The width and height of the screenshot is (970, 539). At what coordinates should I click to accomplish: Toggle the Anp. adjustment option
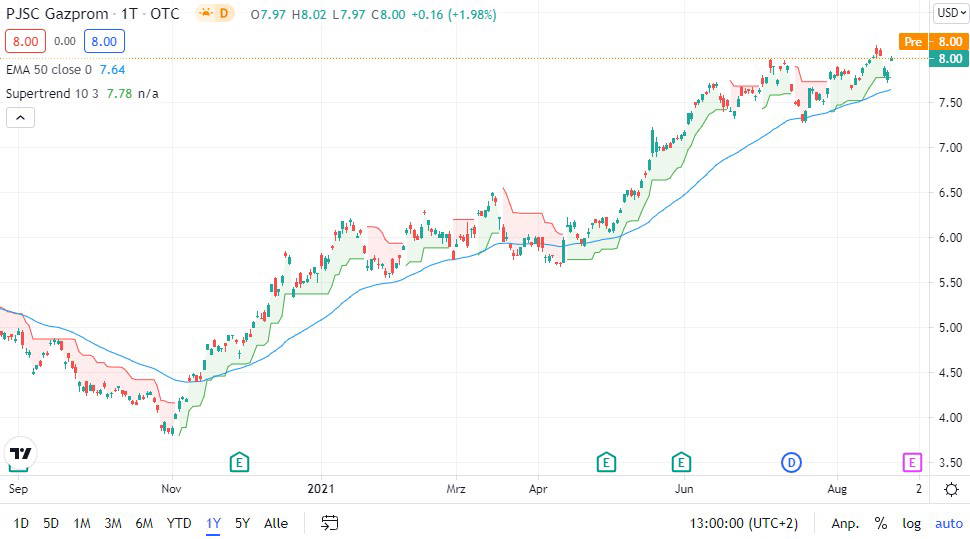845,524
